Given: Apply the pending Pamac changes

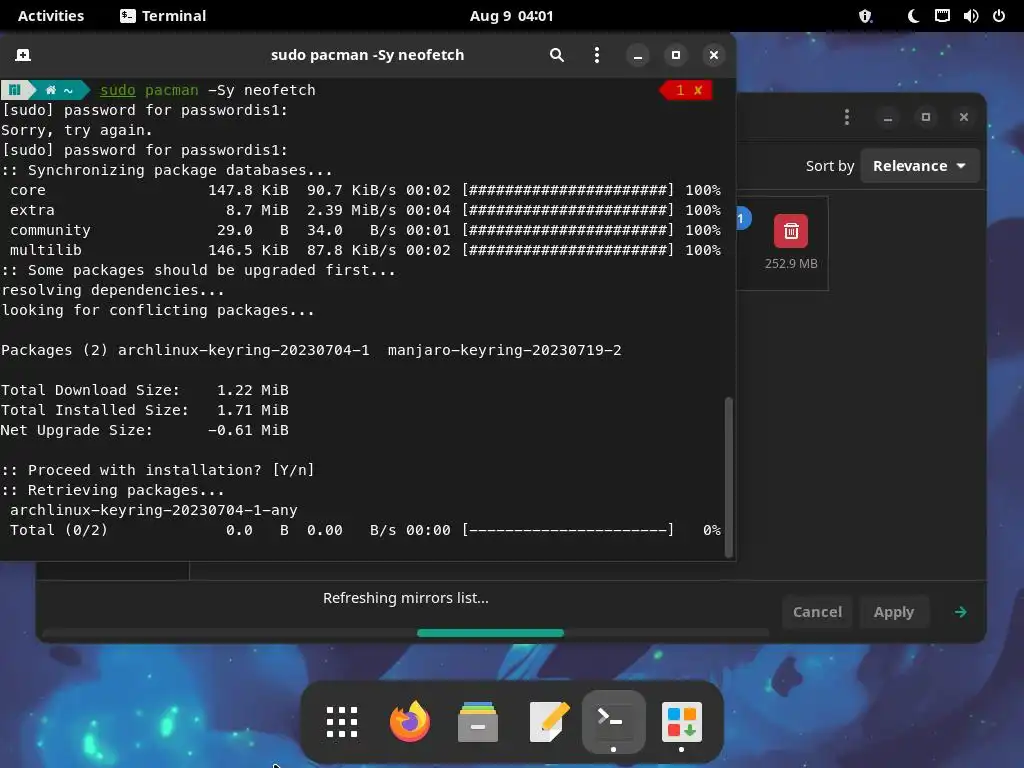Looking at the screenshot, I should 894,612.
